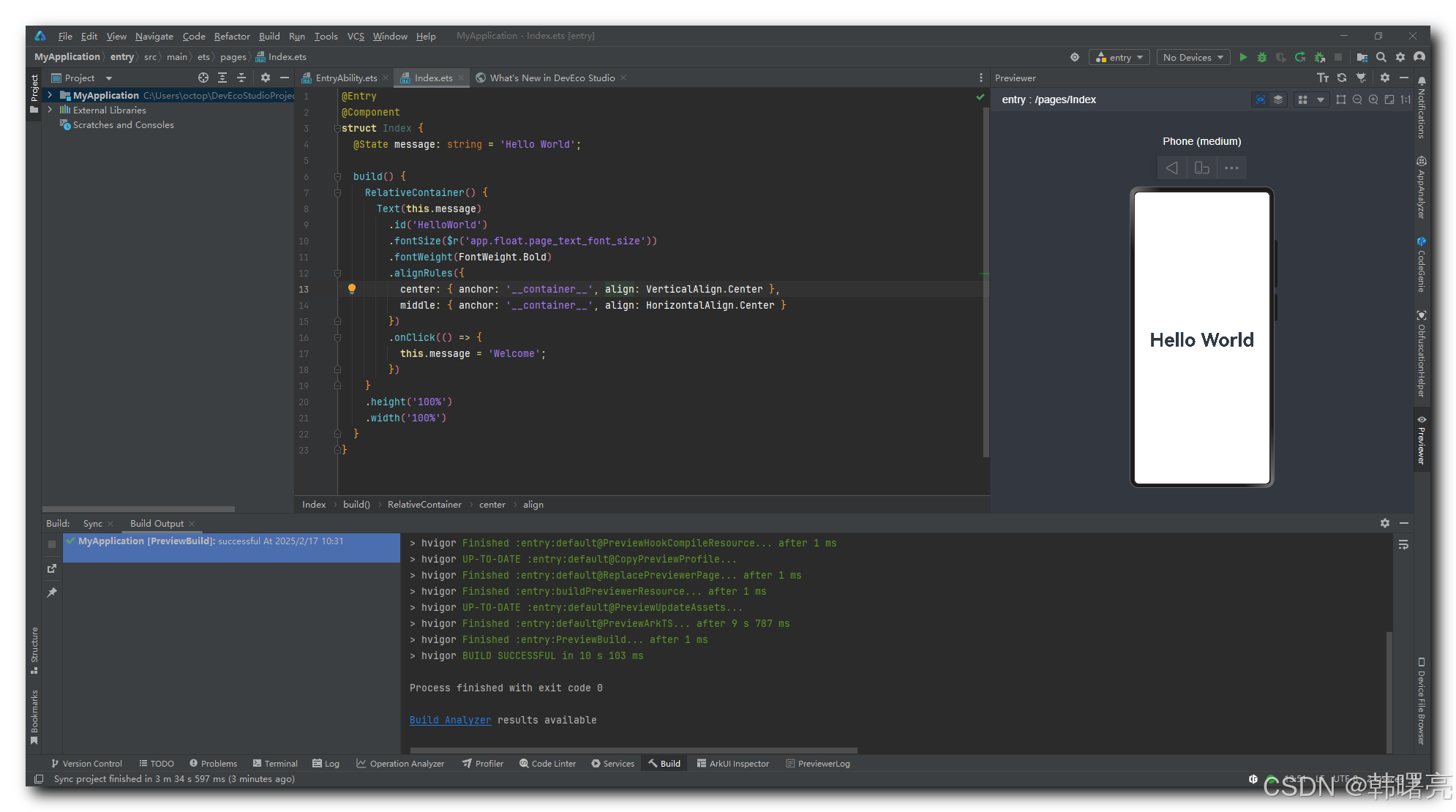Toggle soft-wrap in Build Output console
The width and height of the screenshot is (1456, 812).
click(x=1403, y=545)
